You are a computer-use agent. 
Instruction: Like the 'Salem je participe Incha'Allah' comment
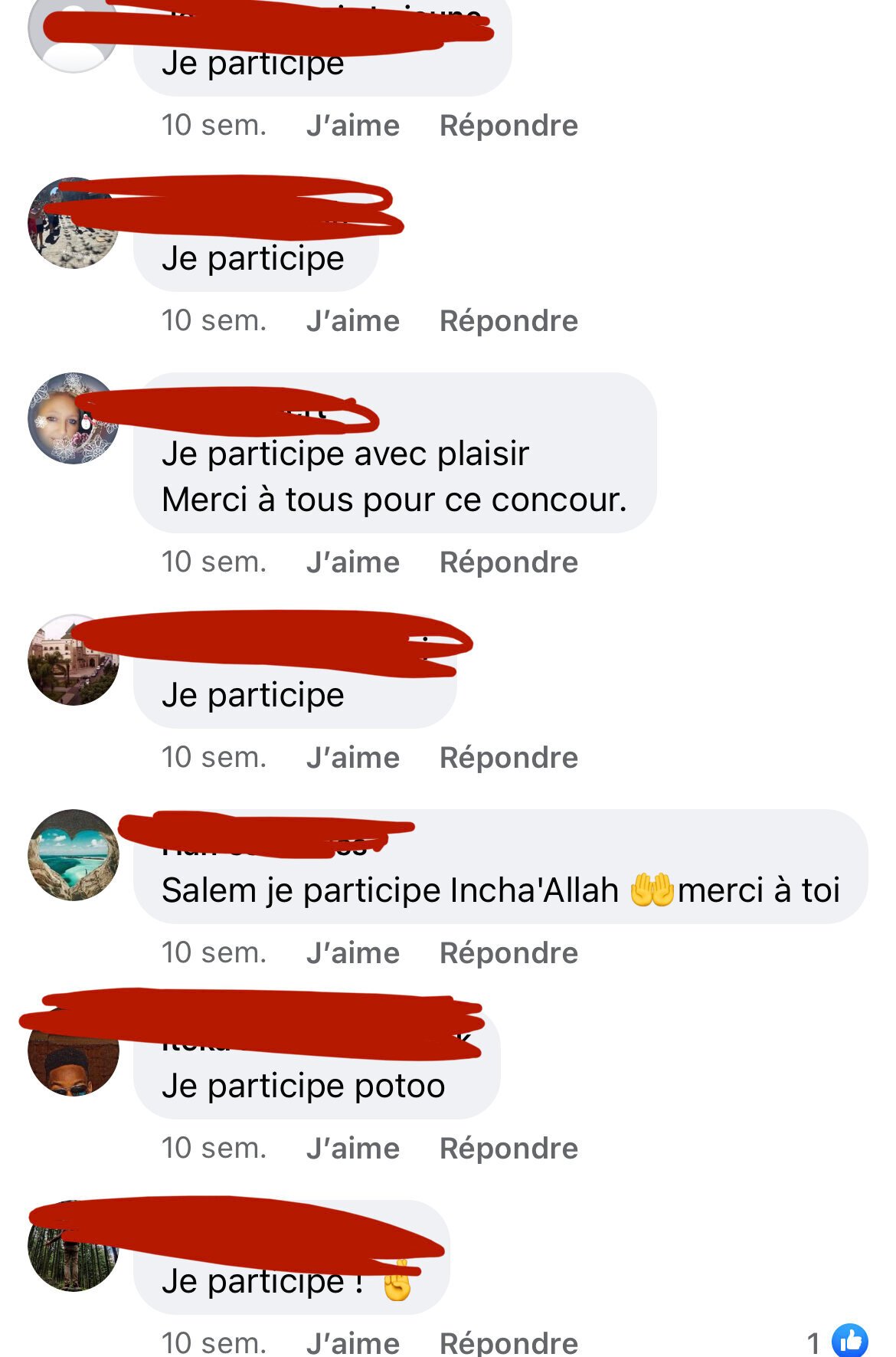[353, 952]
